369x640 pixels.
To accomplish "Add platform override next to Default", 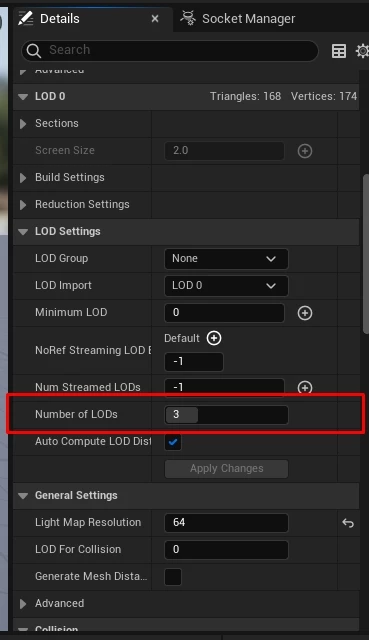I will (214, 338).
